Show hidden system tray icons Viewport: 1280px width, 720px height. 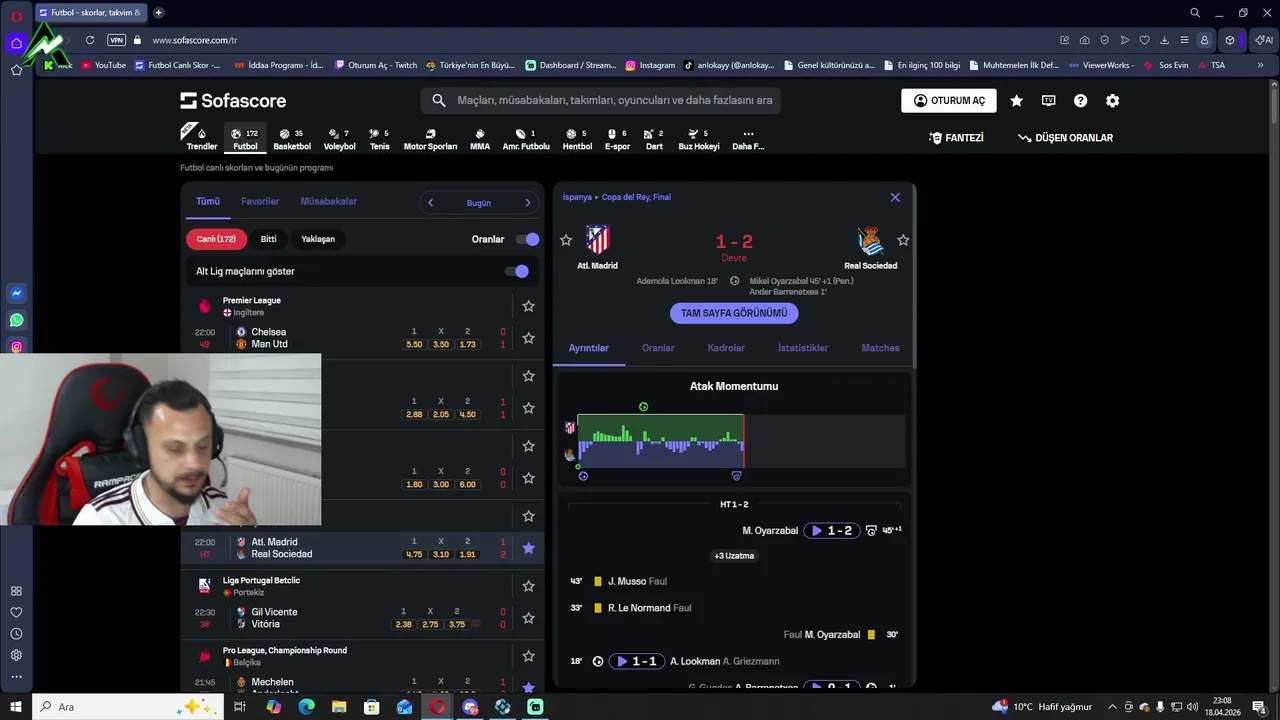(x=1112, y=707)
